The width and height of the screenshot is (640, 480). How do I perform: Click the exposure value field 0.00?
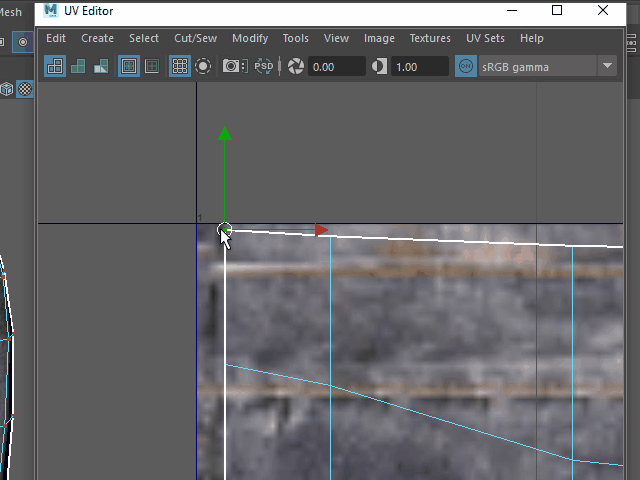[x=336, y=67]
